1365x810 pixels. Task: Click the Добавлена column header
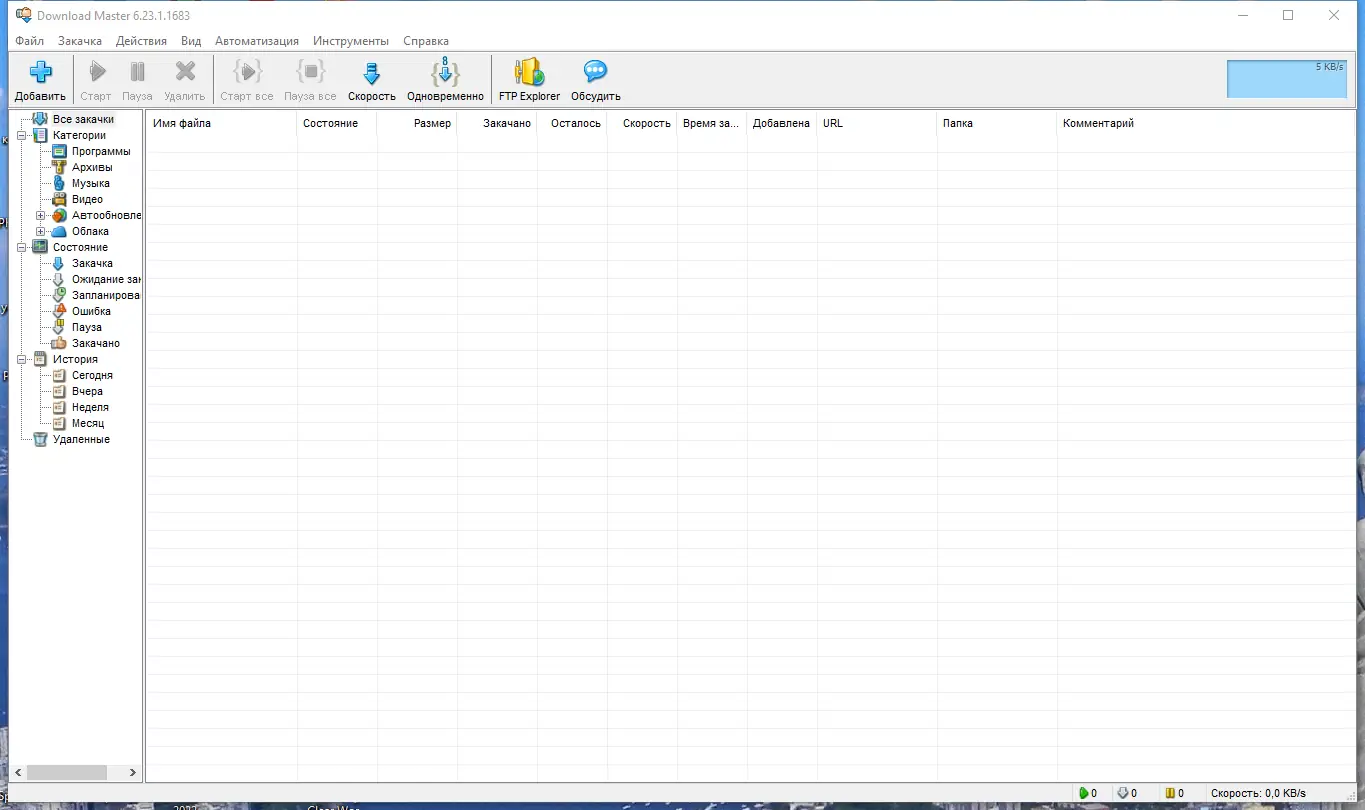click(x=782, y=123)
